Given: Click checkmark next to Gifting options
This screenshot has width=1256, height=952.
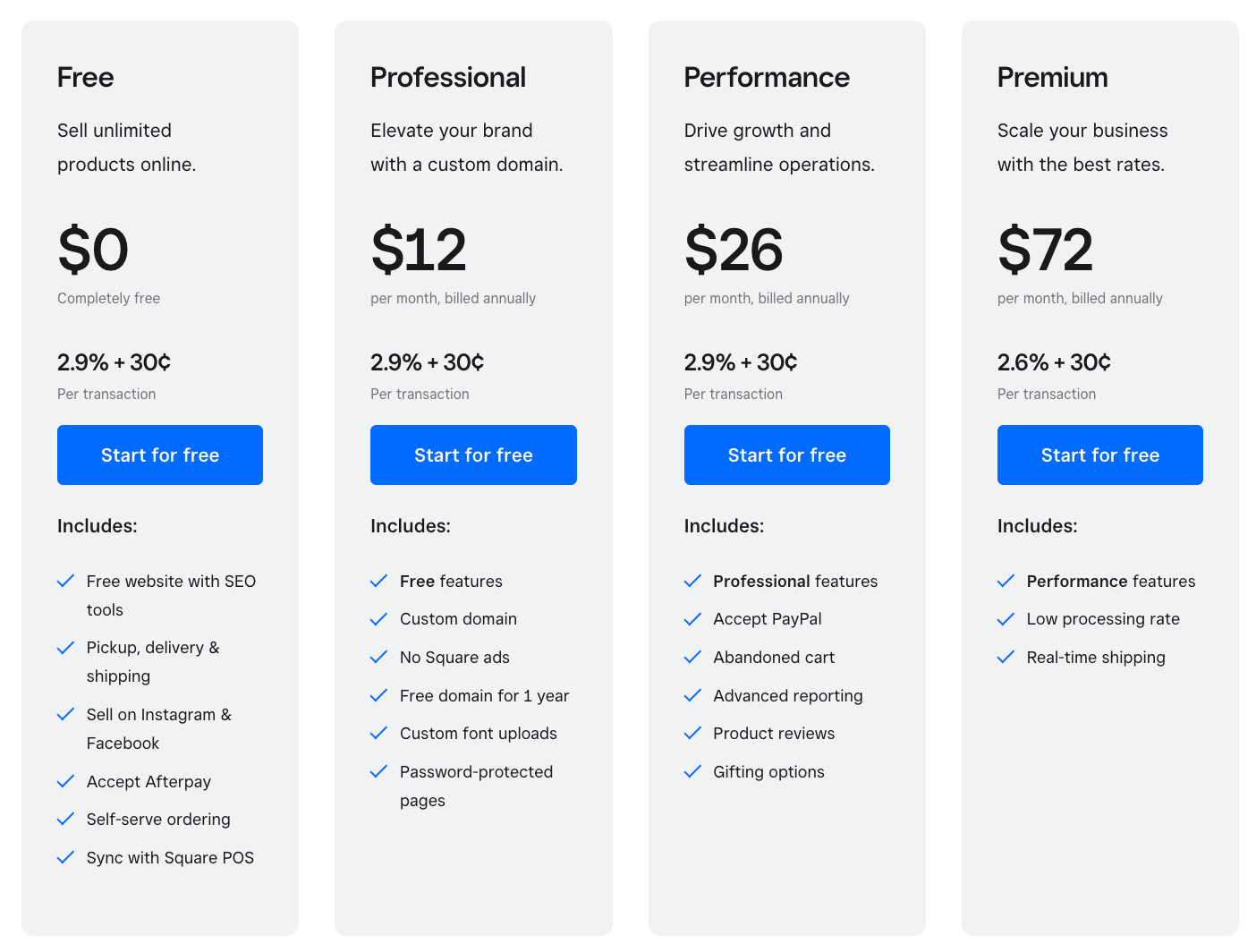Looking at the screenshot, I should tap(692, 771).
